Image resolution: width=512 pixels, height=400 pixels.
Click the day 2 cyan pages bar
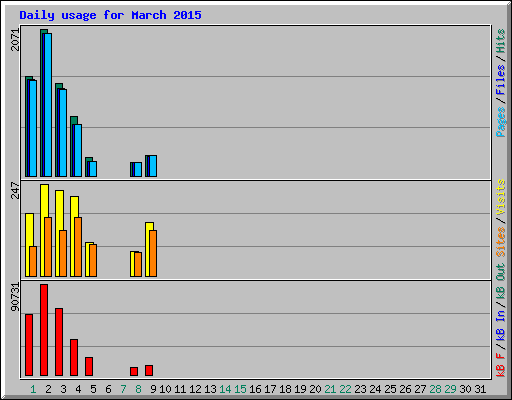pyautogui.click(x=48, y=105)
